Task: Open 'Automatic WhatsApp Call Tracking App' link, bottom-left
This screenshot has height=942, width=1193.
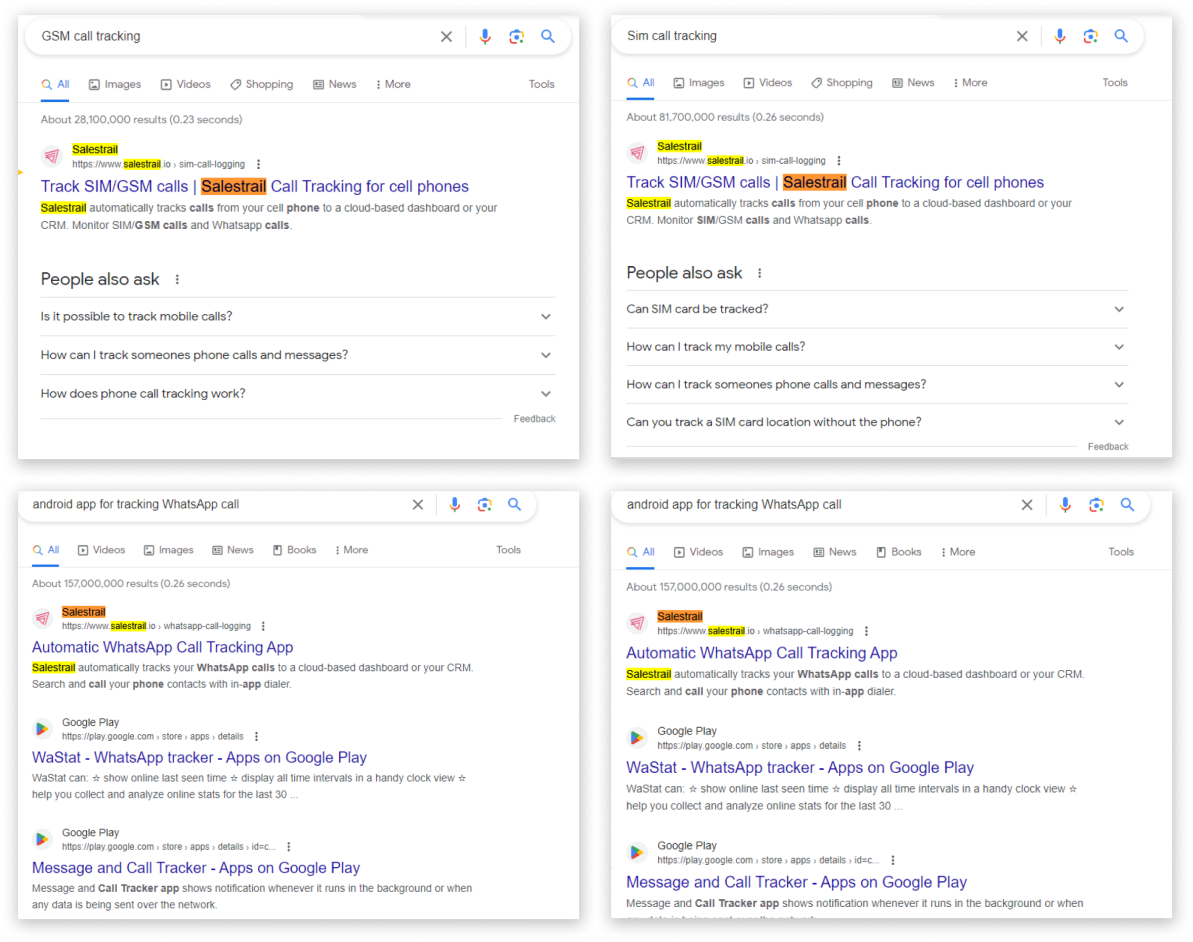Action: pyautogui.click(x=162, y=648)
